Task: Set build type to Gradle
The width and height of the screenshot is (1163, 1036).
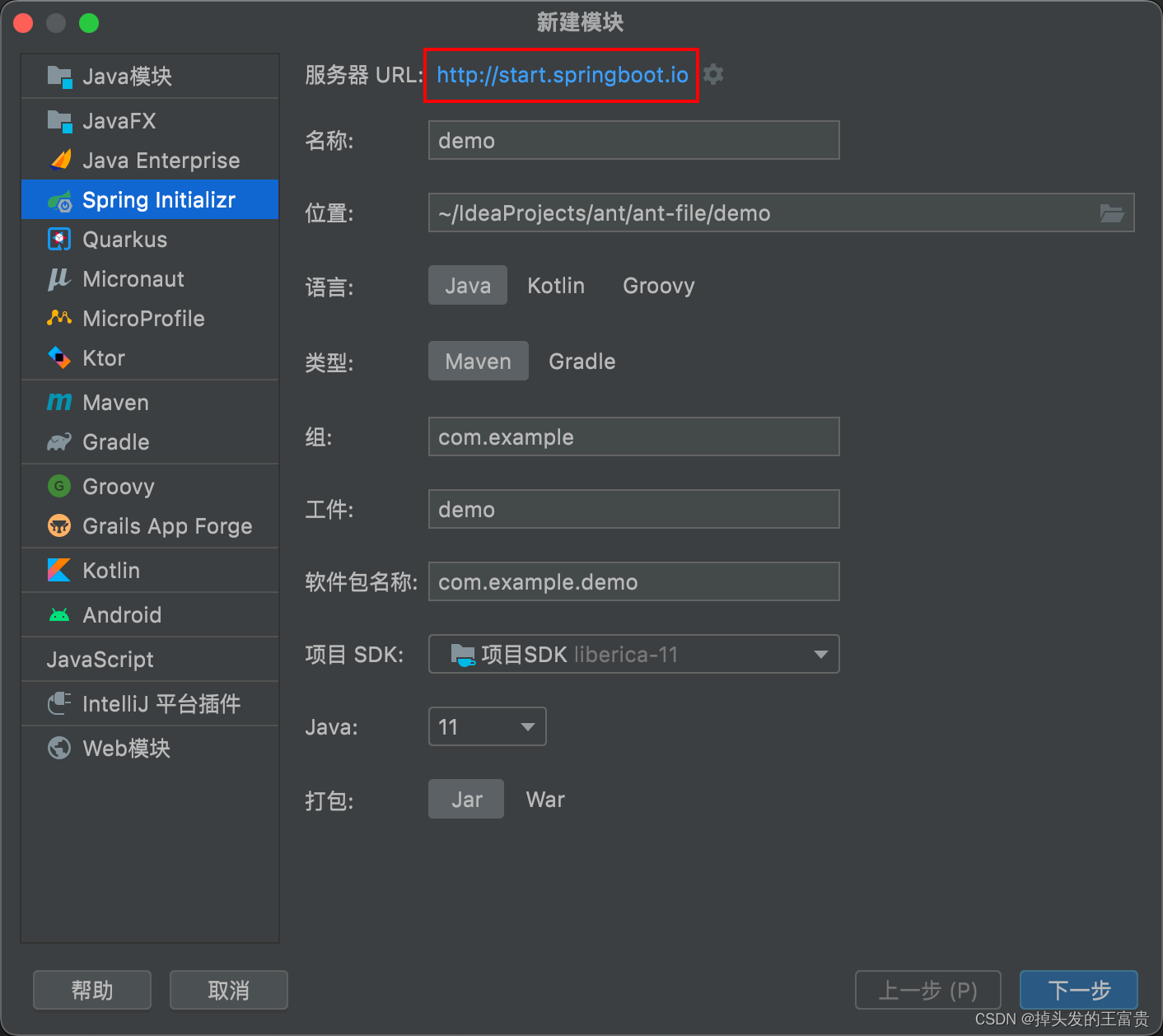Action: pos(582,362)
